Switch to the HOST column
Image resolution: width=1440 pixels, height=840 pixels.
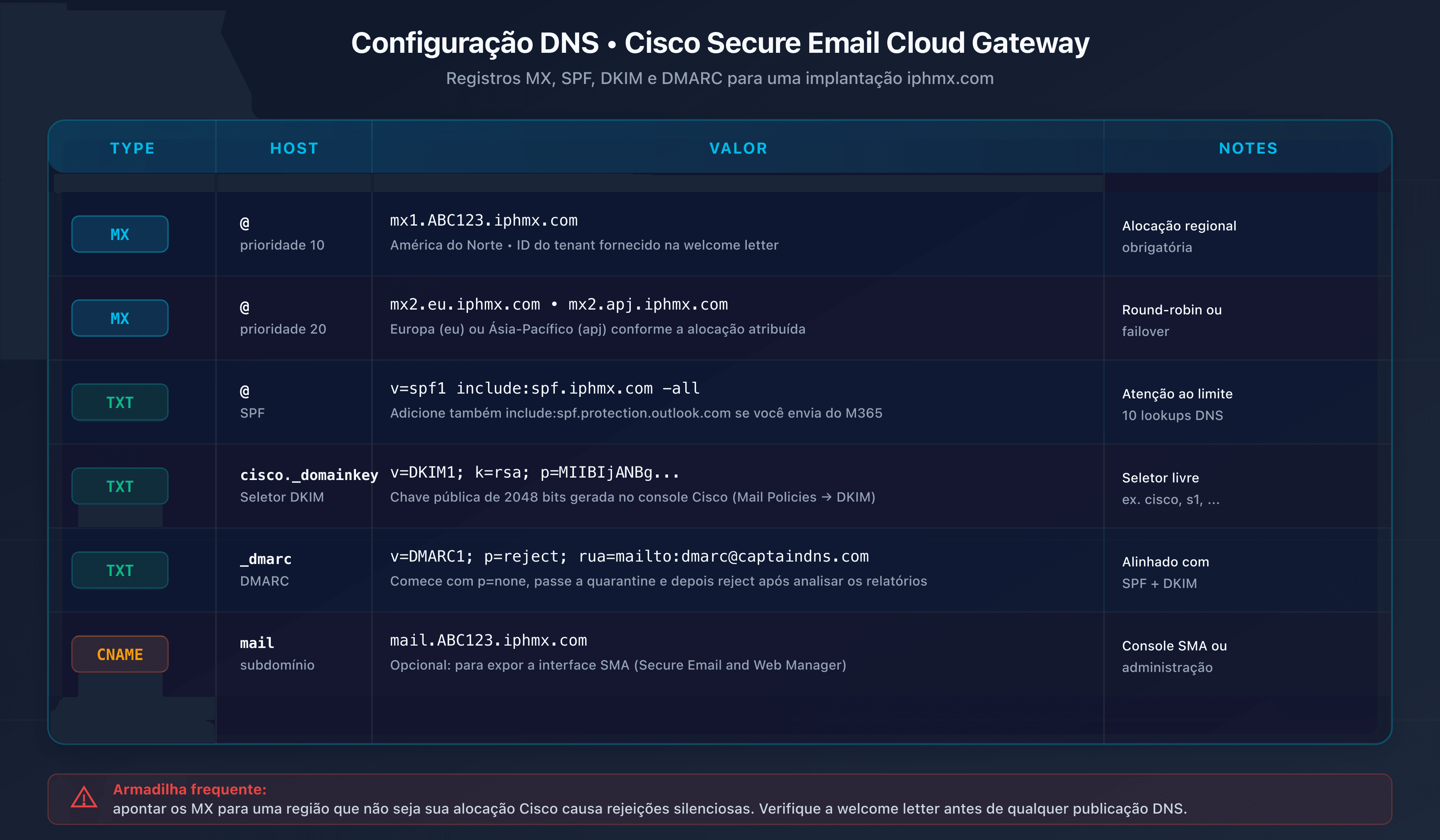coord(294,148)
